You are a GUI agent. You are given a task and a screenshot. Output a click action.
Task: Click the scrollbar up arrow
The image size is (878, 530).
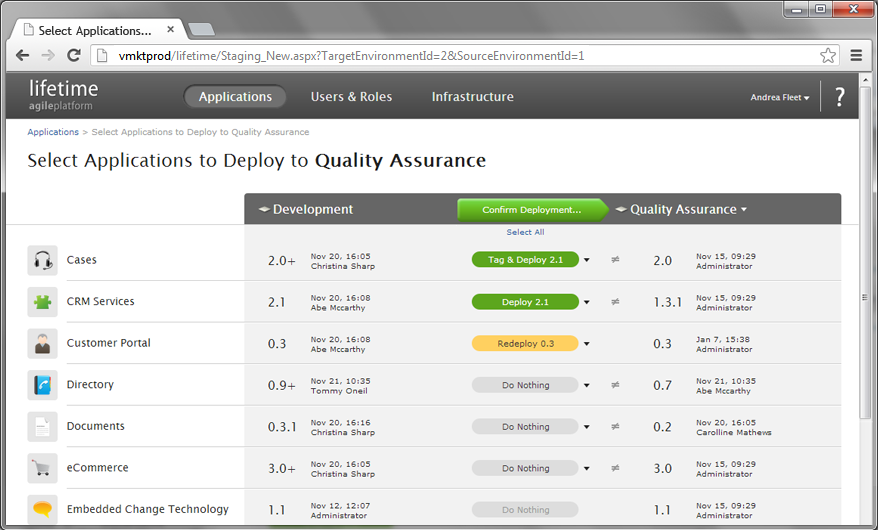click(865, 81)
